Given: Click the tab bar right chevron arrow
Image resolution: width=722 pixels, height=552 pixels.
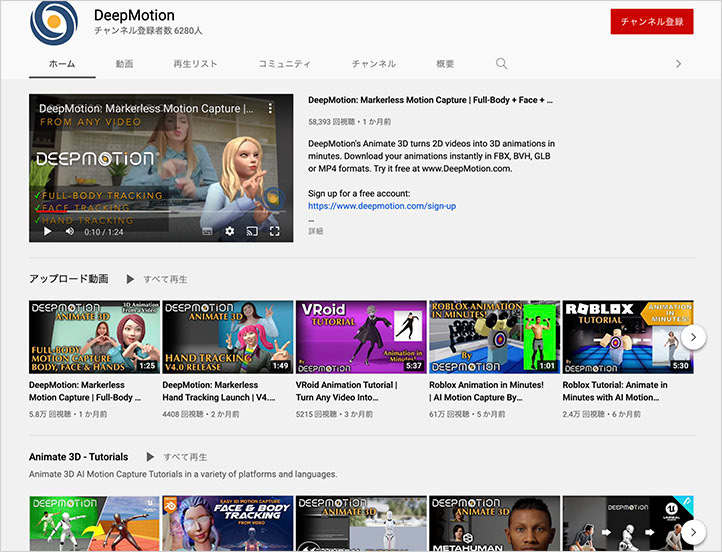Looking at the screenshot, I should (678, 64).
